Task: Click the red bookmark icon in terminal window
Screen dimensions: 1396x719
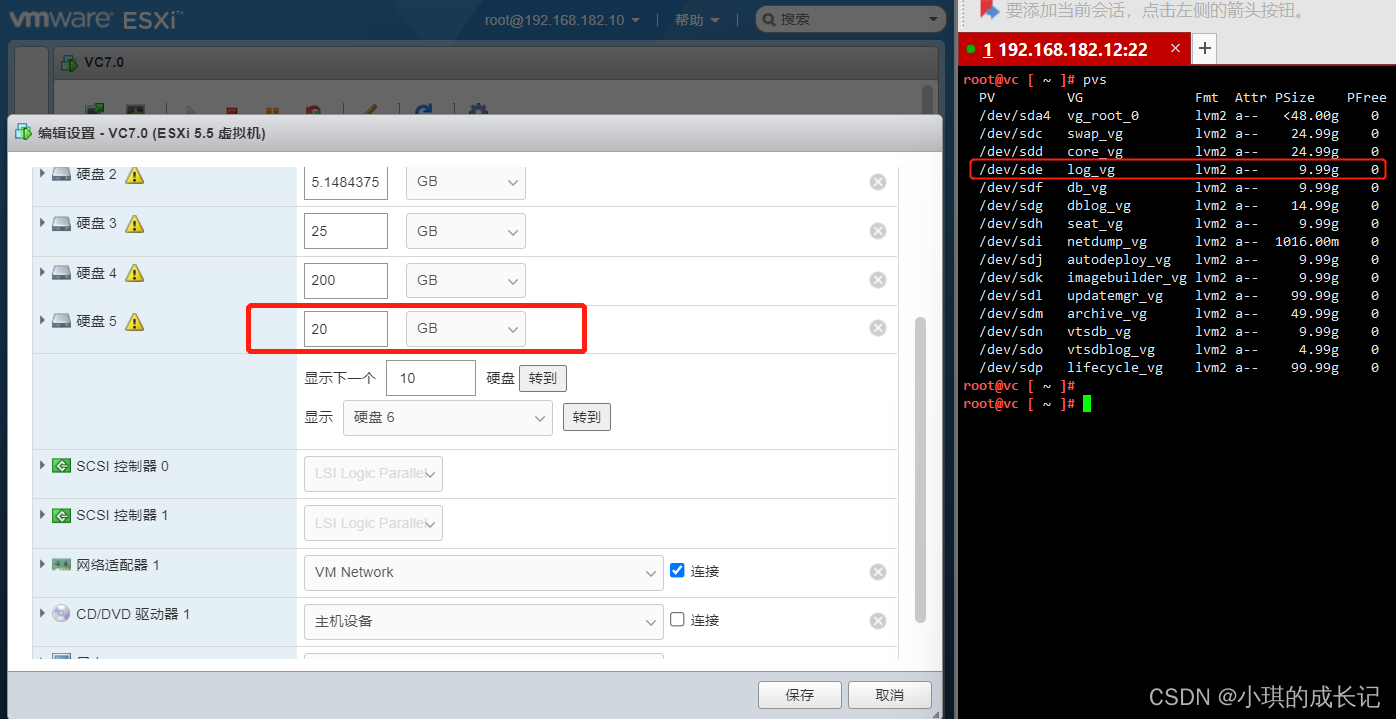Action: (989, 10)
